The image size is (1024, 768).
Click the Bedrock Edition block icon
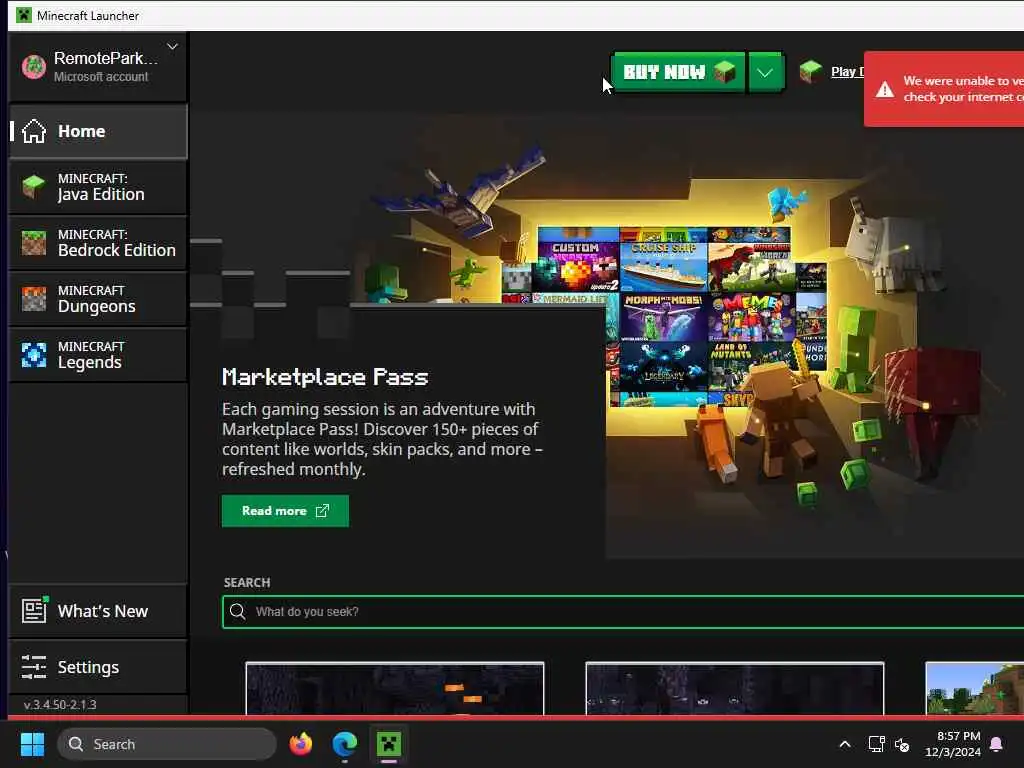click(34, 243)
